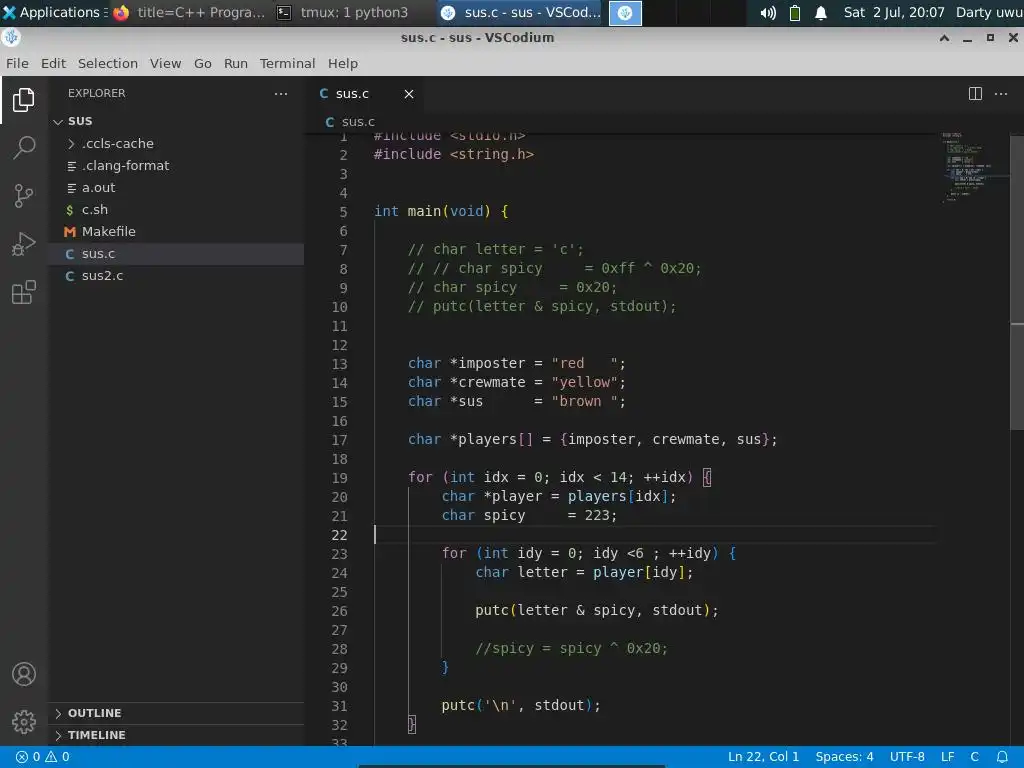Click errors and warnings count in status bar
The image size is (1024, 768).
click(42, 757)
